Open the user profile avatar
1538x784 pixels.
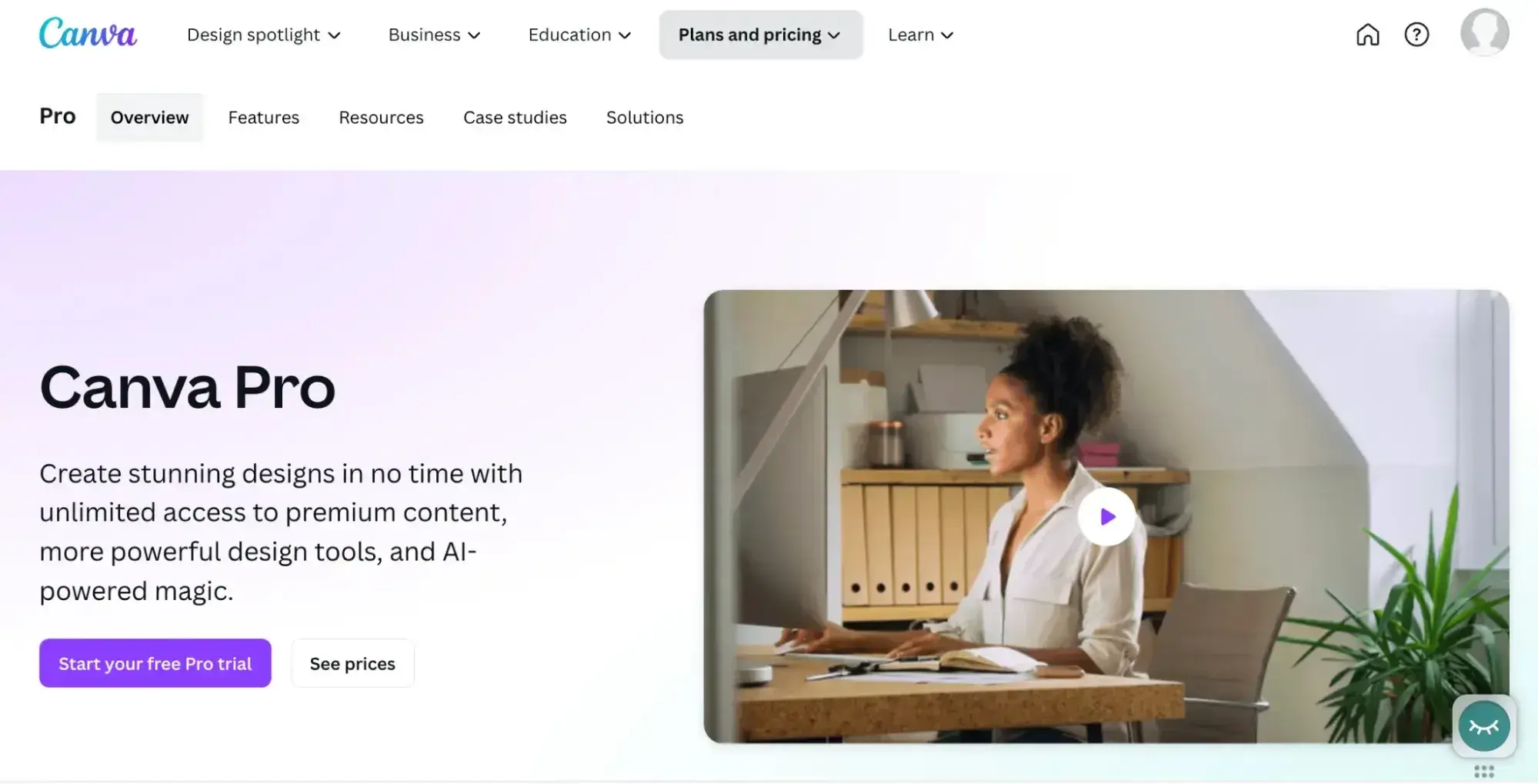pyautogui.click(x=1484, y=32)
